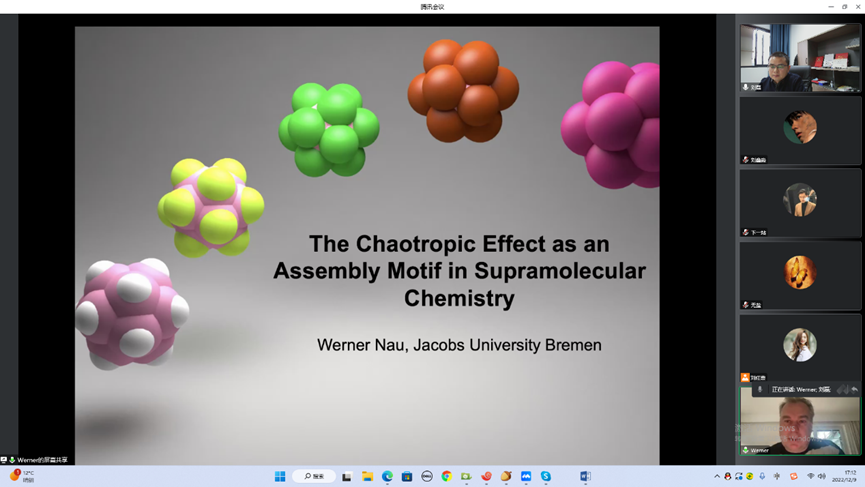Image resolution: width=865 pixels, height=487 pixels.
Task: Click Werner's video thumbnail in participant strip
Action: pyautogui.click(x=799, y=421)
